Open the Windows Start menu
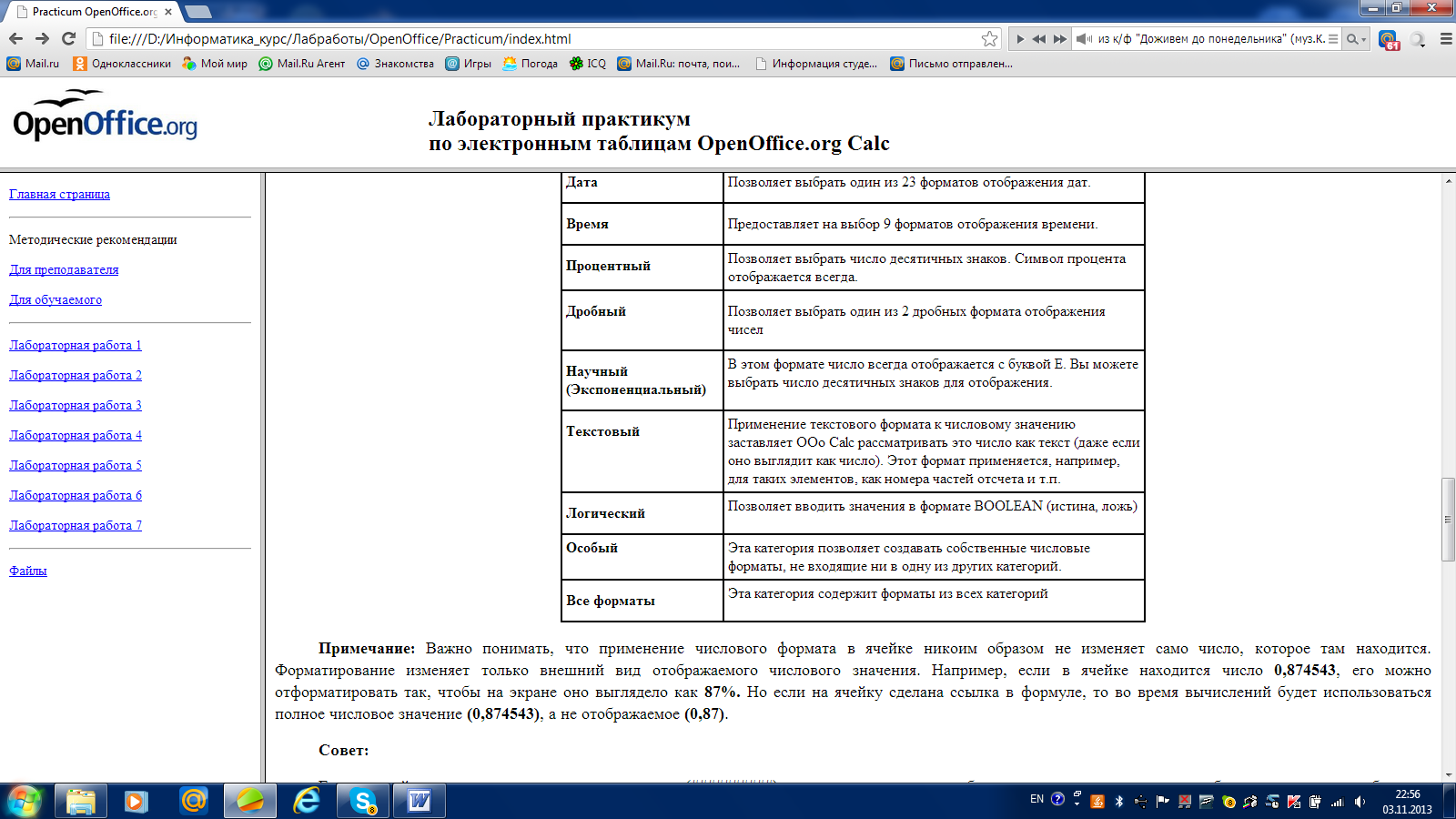1456x819 pixels. coord(25,801)
